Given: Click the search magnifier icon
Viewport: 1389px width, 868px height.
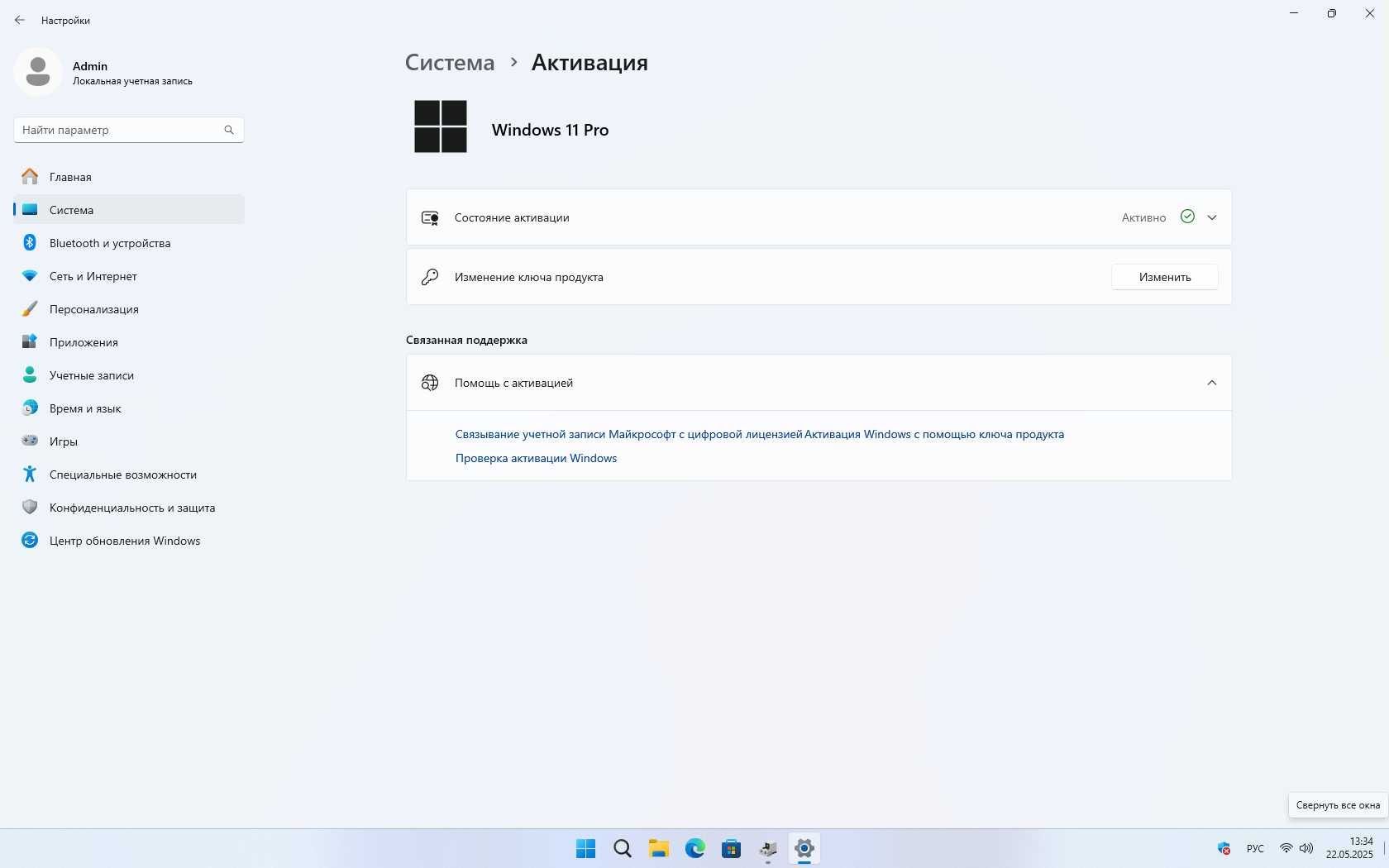Looking at the screenshot, I should (229, 130).
